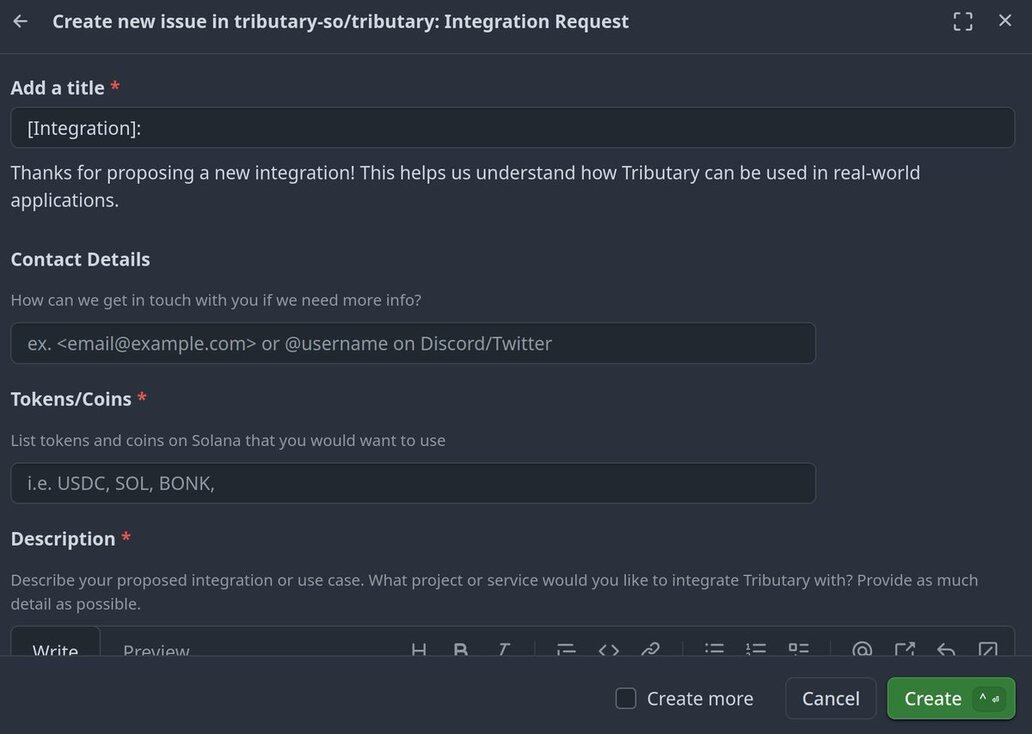Image resolution: width=1032 pixels, height=734 pixels.
Task: Add an unordered bullet list
Action: tap(714, 649)
